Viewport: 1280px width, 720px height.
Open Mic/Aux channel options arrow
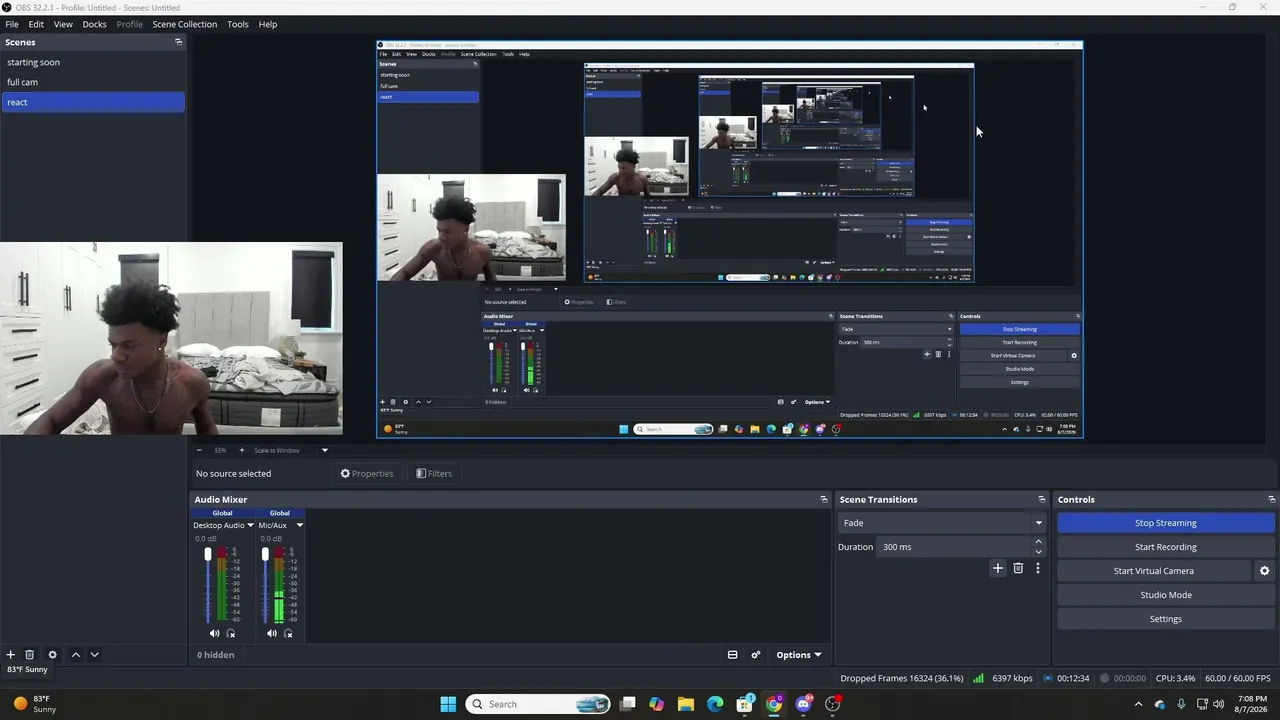point(299,525)
